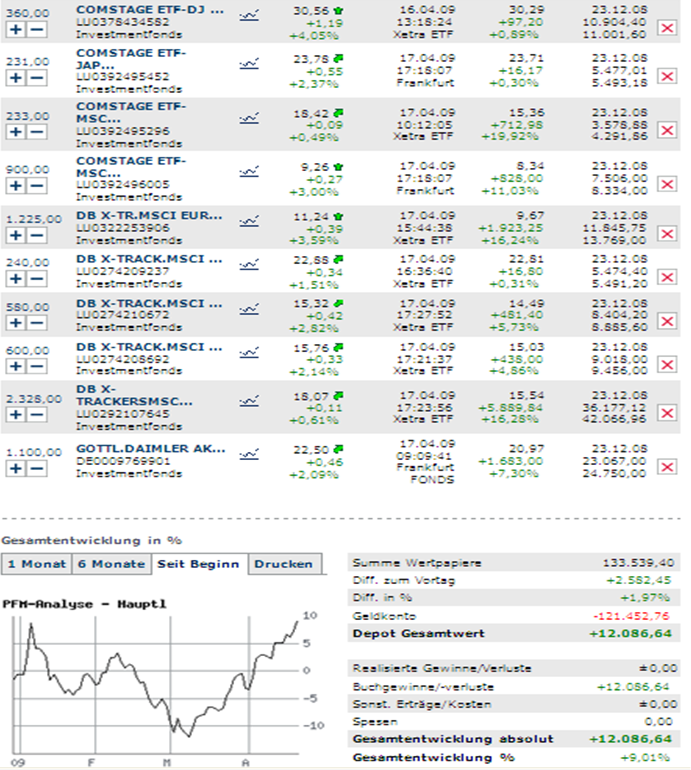Delete the COMSTAGE ETF-JAP position
The height and width of the screenshot is (770, 691).
click(x=667, y=76)
